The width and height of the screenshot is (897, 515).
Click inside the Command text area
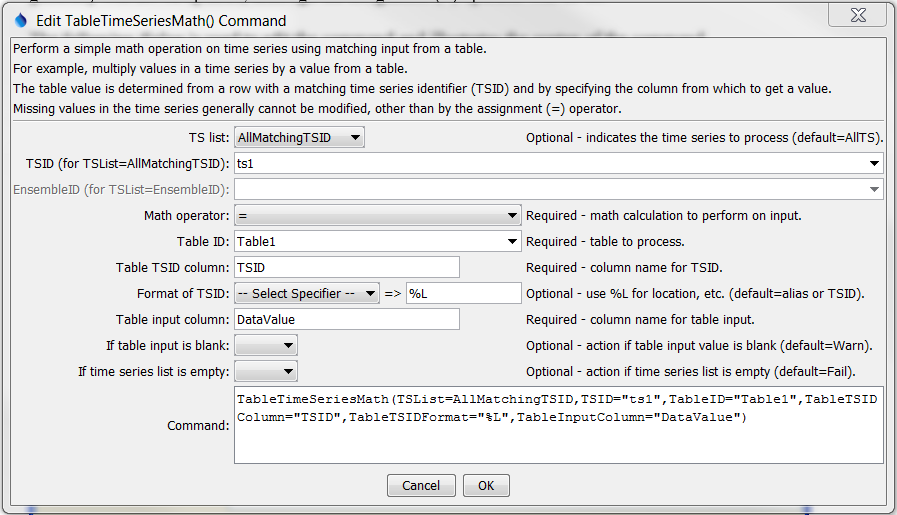point(558,440)
